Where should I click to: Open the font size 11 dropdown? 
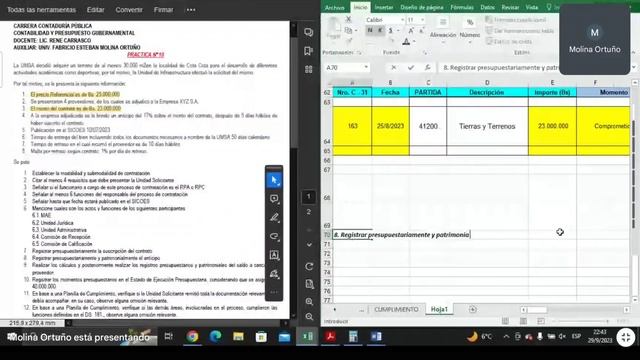tap(422, 20)
